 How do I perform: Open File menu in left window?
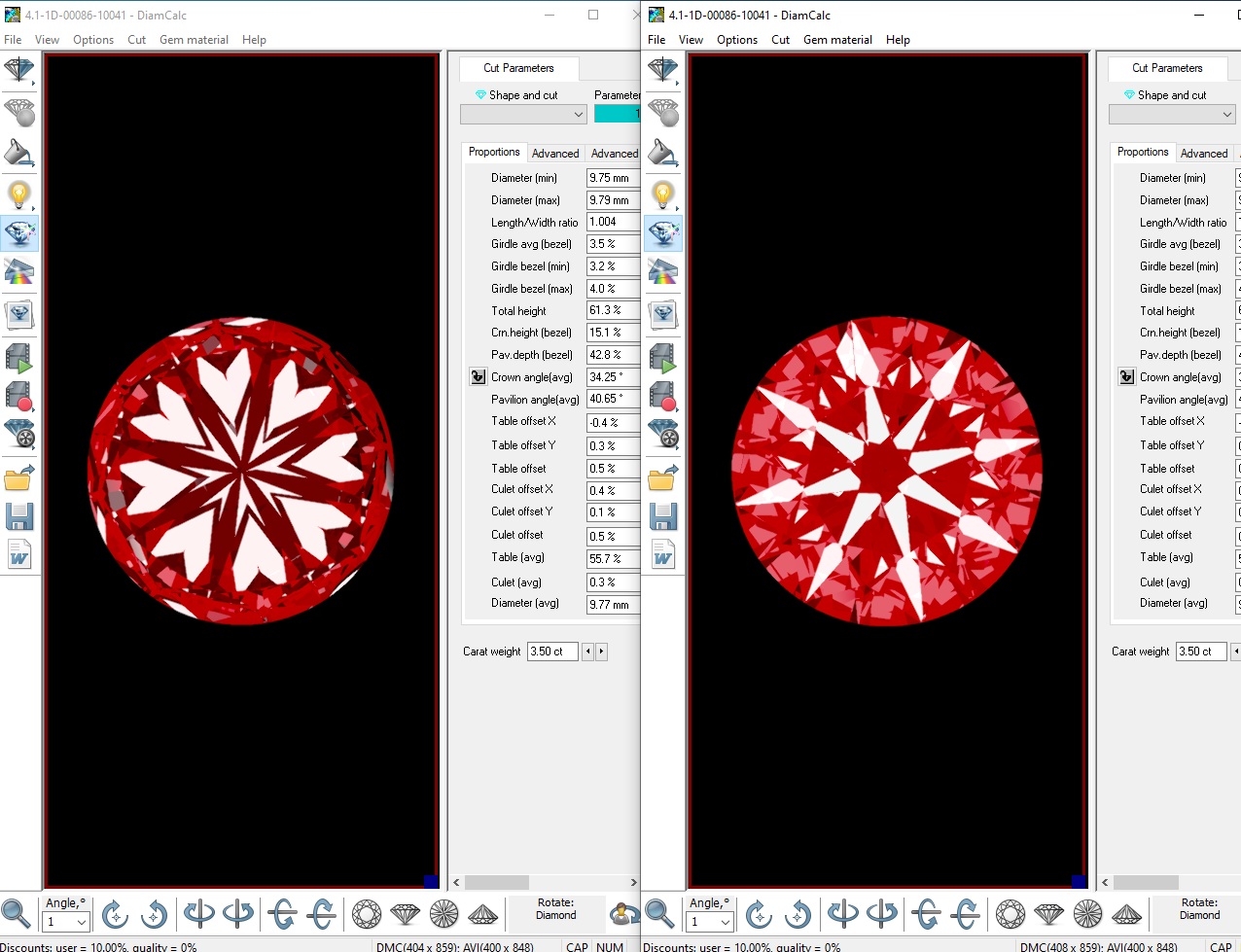pos(13,40)
